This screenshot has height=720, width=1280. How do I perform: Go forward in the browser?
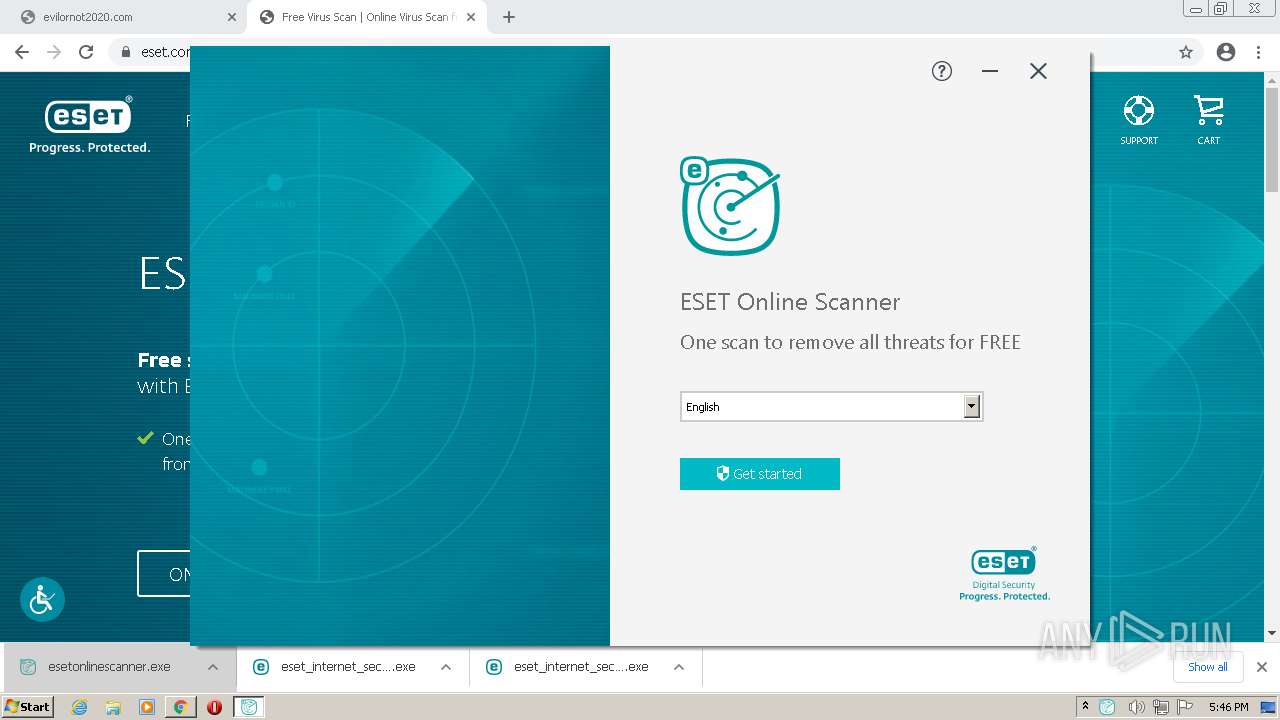pyautogui.click(x=54, y=52)
